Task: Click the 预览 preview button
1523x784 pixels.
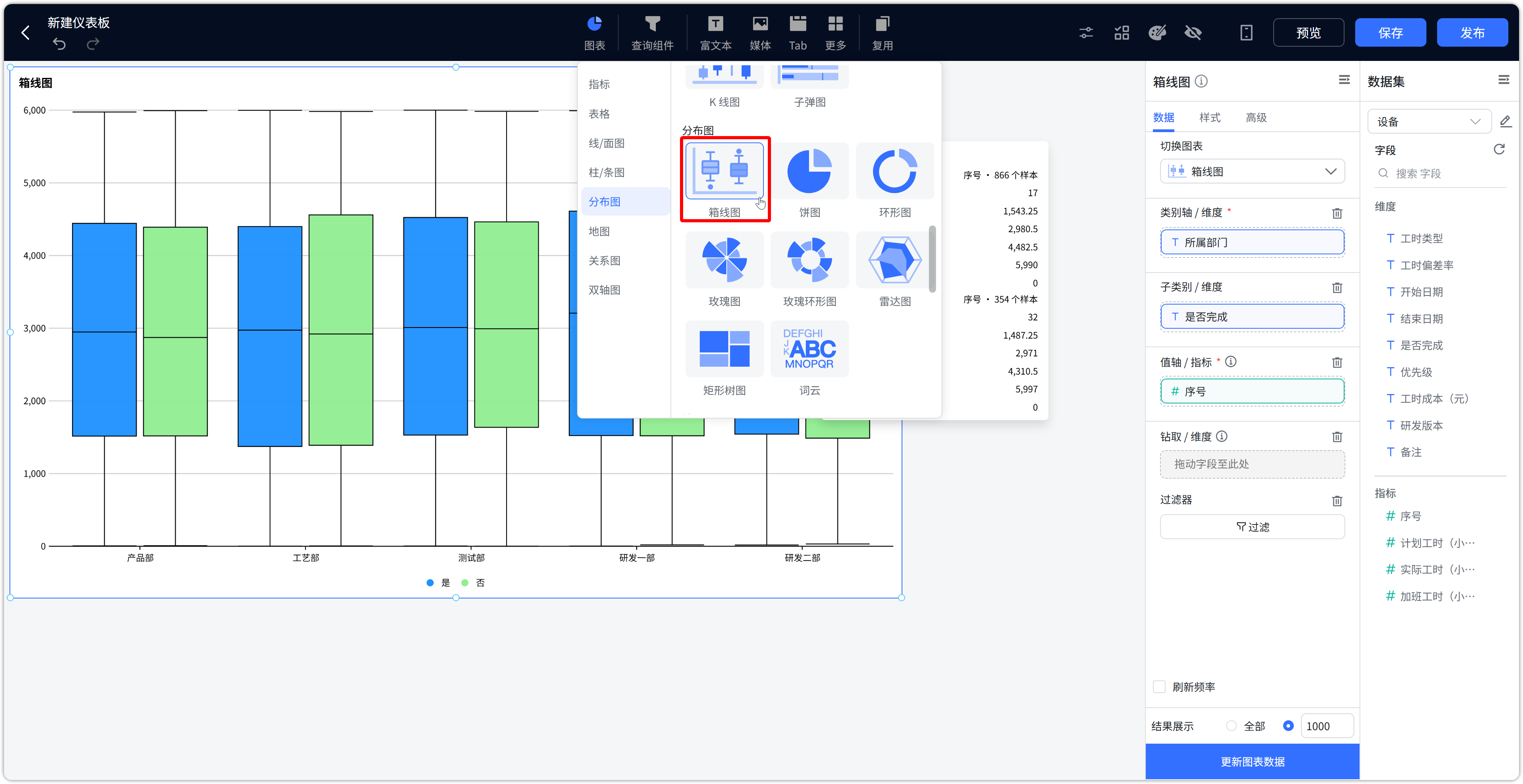Action: 1308,32
